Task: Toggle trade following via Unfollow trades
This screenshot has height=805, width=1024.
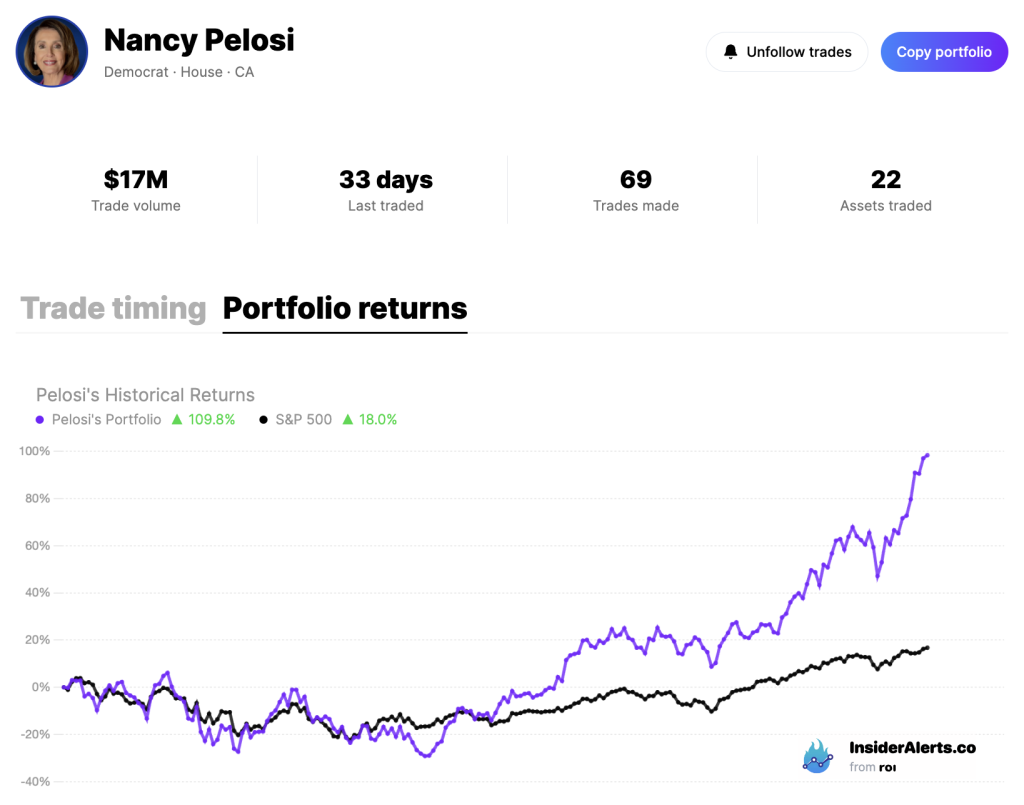Action: [x=786, y=51]
